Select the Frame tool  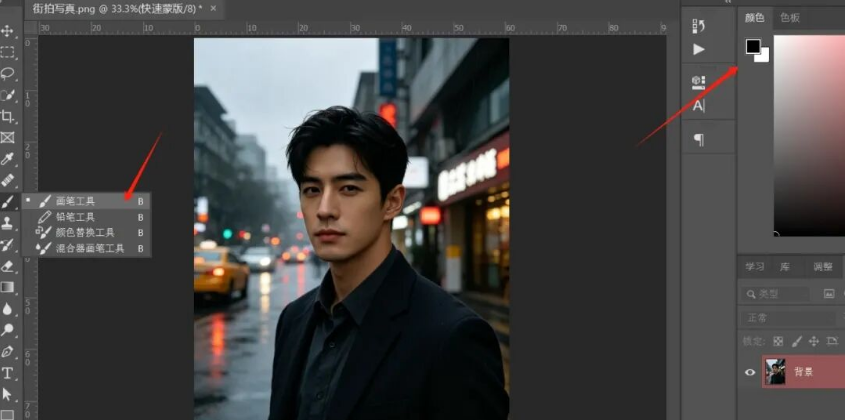tap(7, 137)
